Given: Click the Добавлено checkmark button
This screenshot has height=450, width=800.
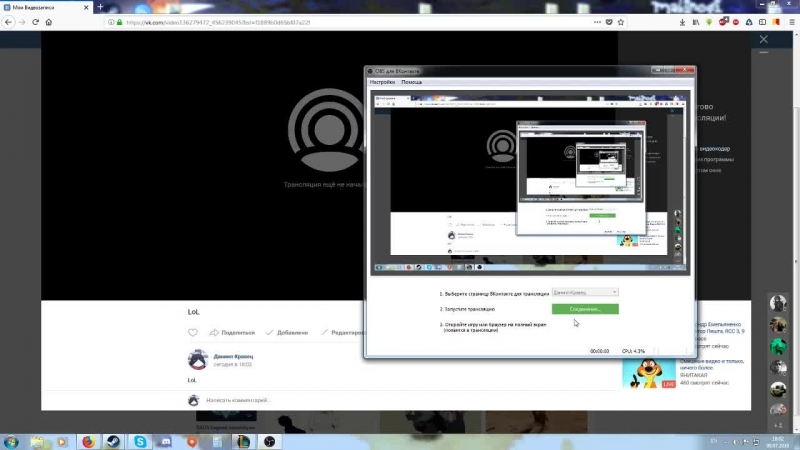Looking at the screenshot, I should [288, 332].
